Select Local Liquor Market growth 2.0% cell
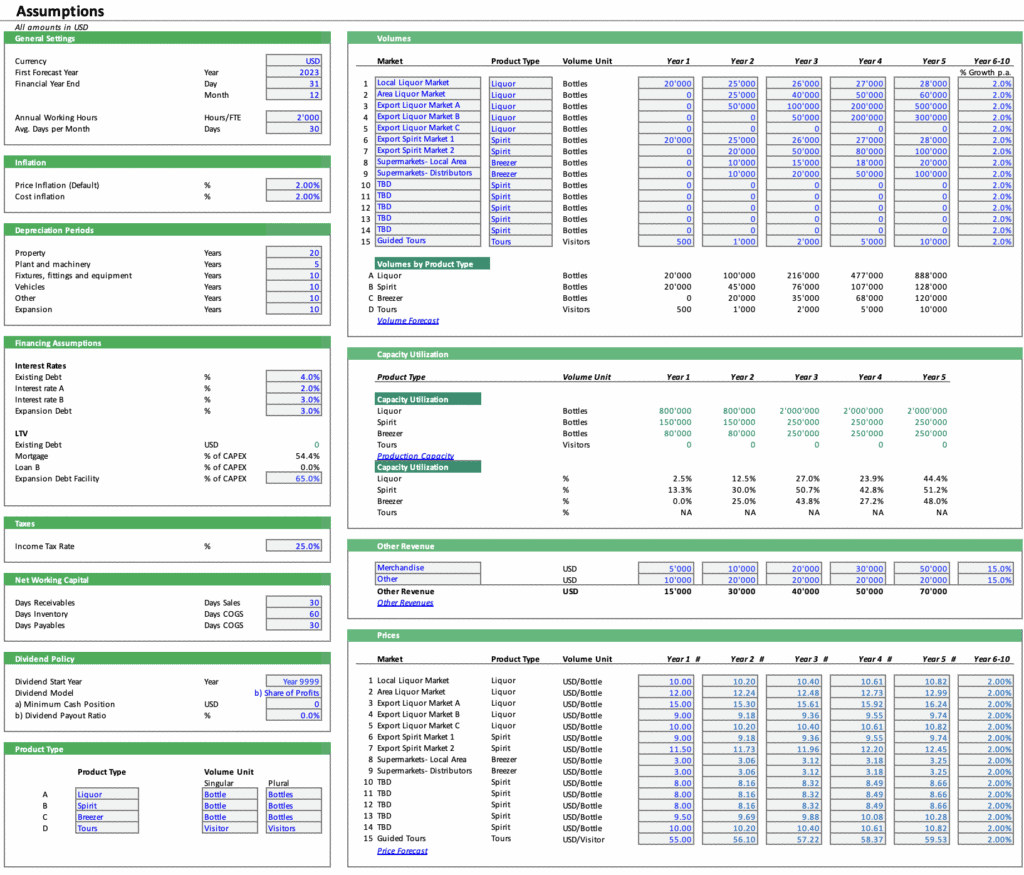Viewport: 1024px width, 875px height. pos(985,84)
